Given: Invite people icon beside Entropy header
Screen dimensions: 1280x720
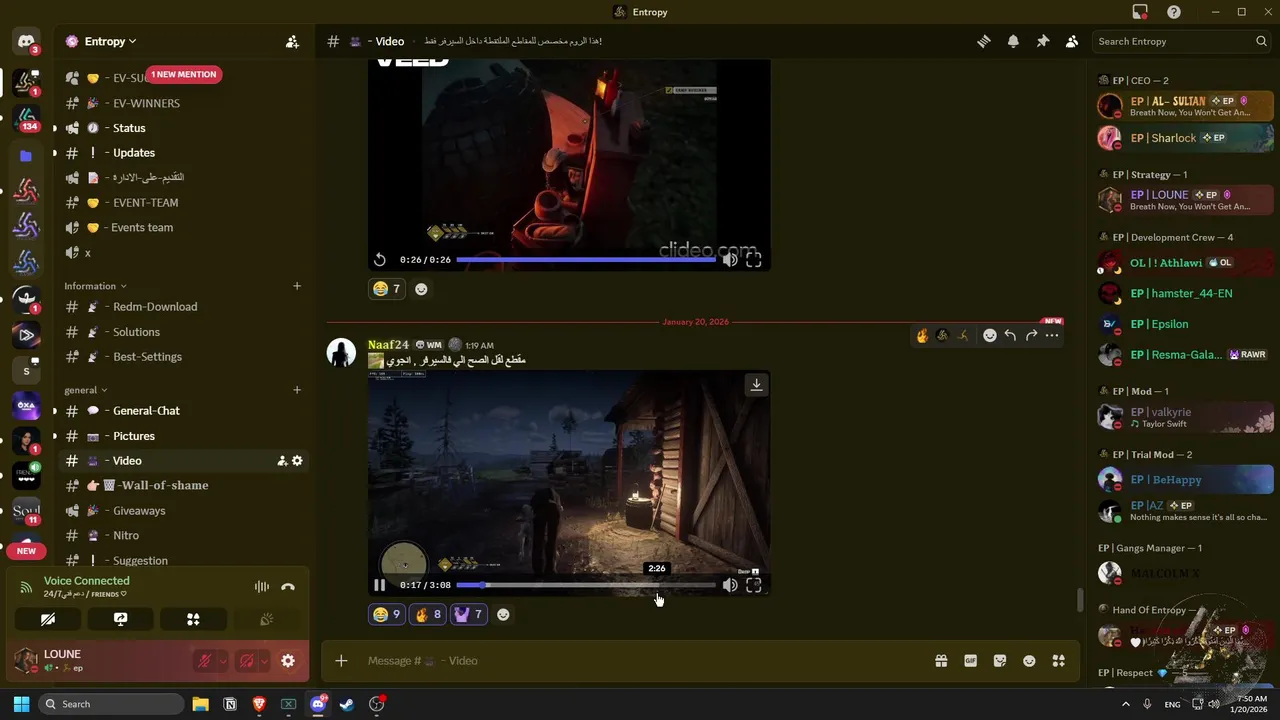Looking at the screenshot, I should (292, 41).
